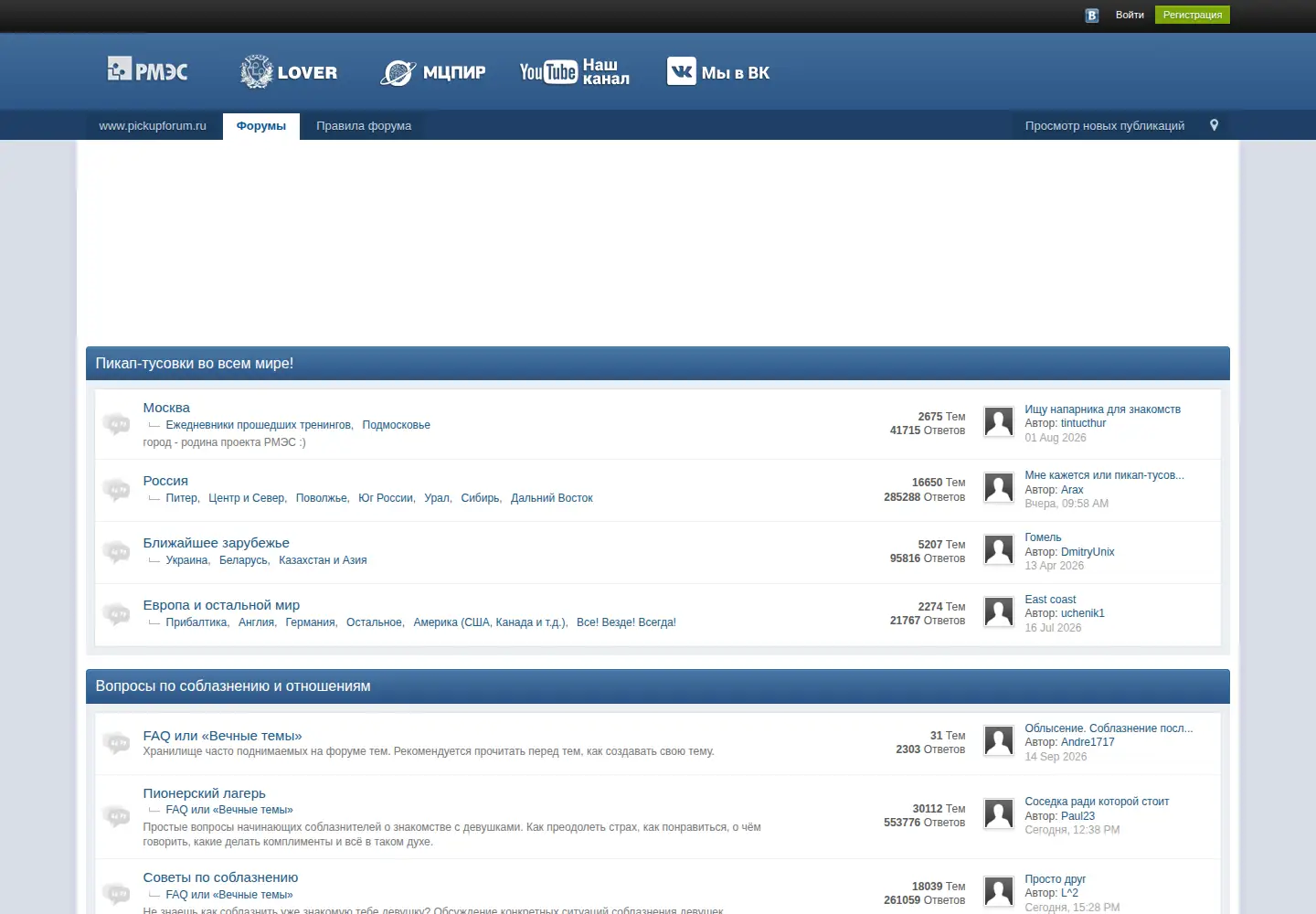Open author profile Paul23
The height and width of the screenshot is (914, 1316).
click(1077, 816)
